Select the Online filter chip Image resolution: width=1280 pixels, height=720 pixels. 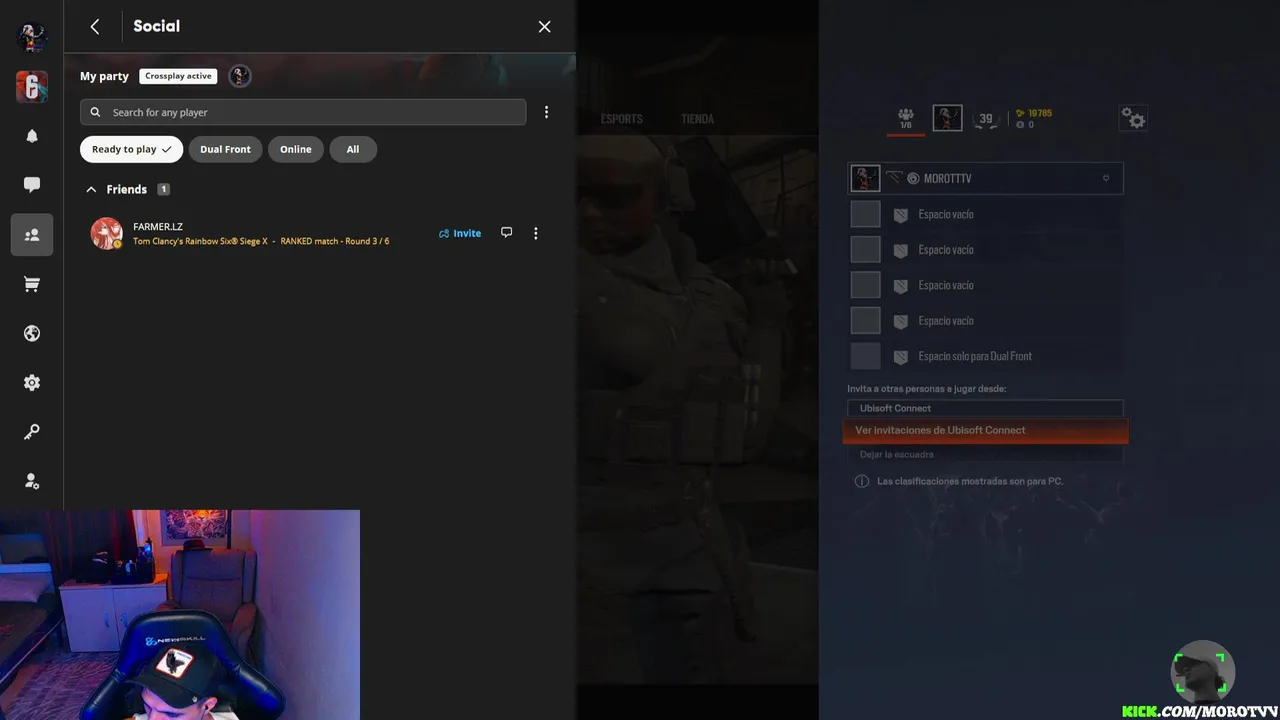tap(296, 149)
